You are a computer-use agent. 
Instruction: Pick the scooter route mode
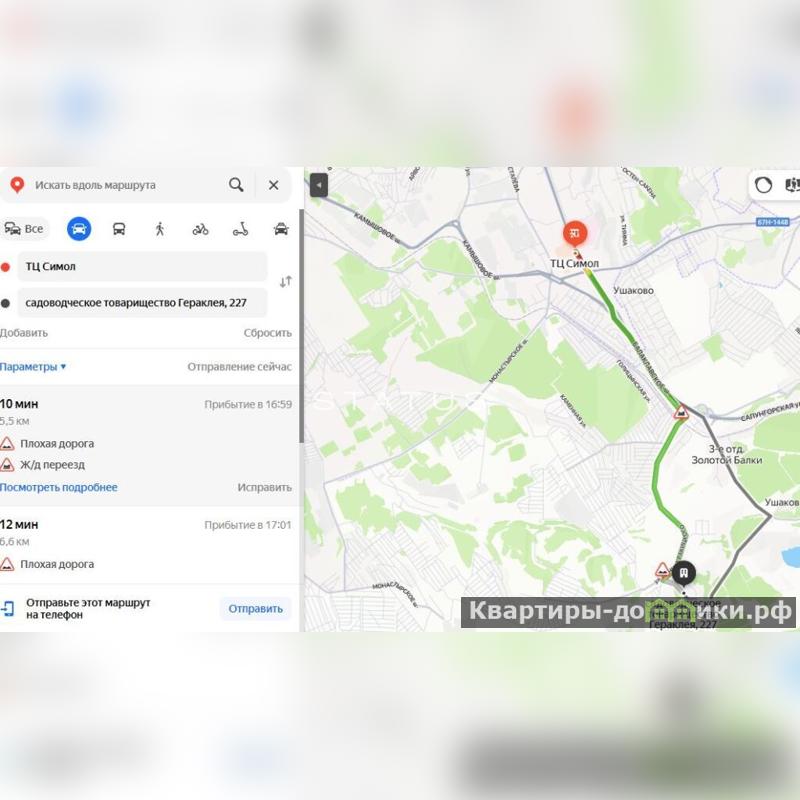[240, 229]
